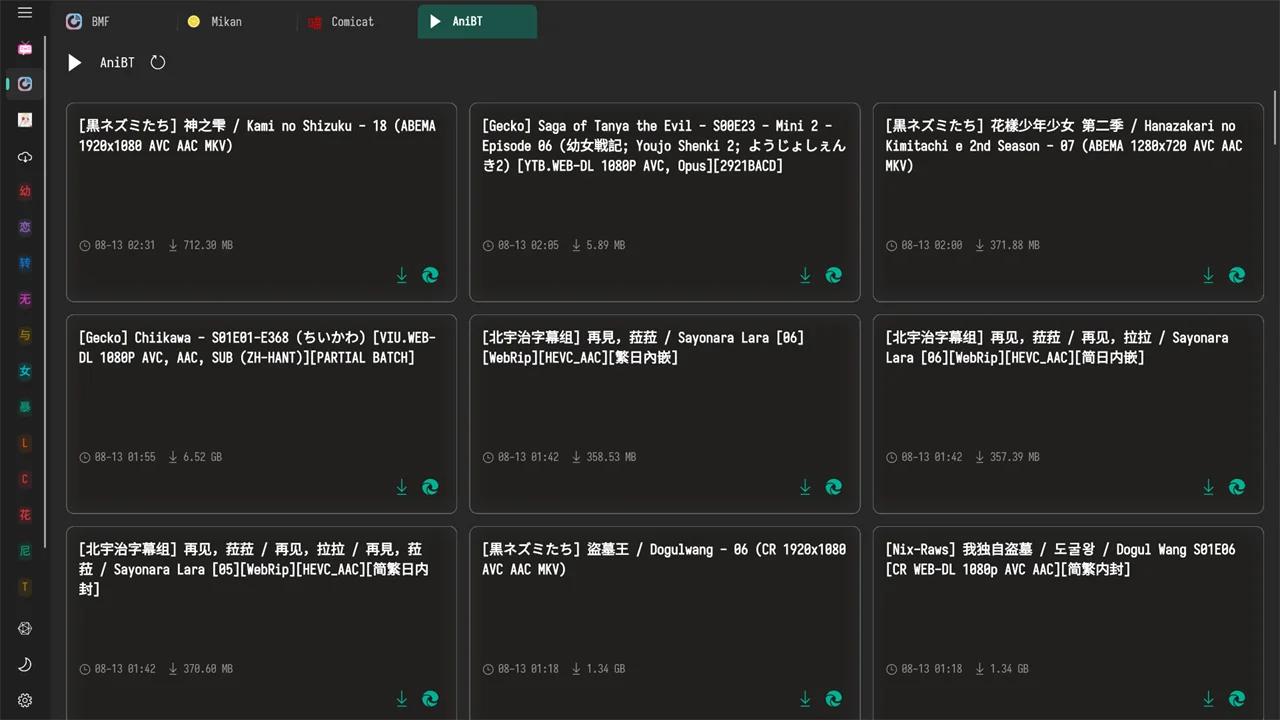The width and height of the screenshot is (1280, 720).
Task: Click the Kami no Shizuku 18 title
Action: pyautogui.click(x=257, y=136)
